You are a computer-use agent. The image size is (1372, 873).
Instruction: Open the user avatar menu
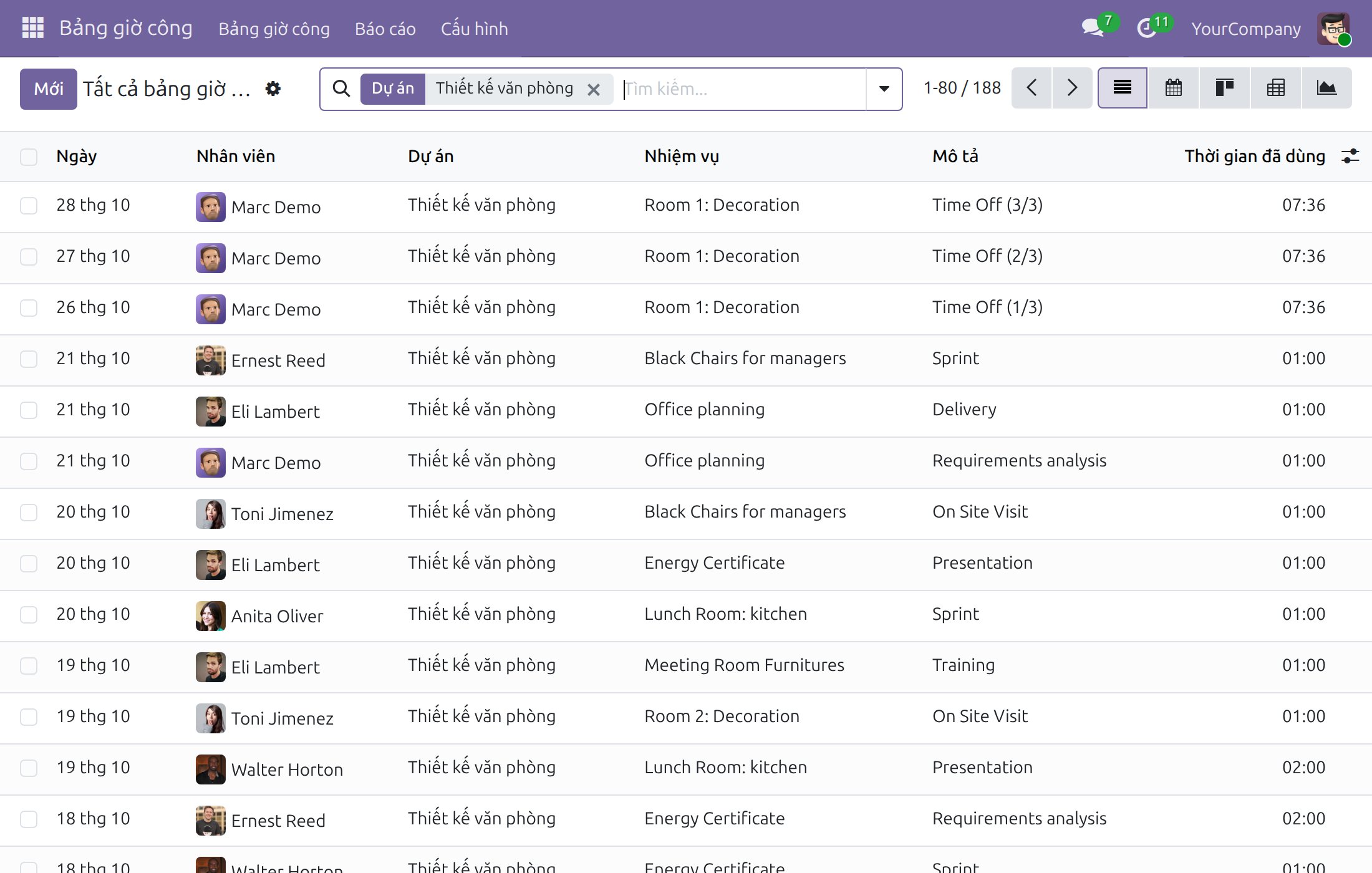coord(1333,29)
